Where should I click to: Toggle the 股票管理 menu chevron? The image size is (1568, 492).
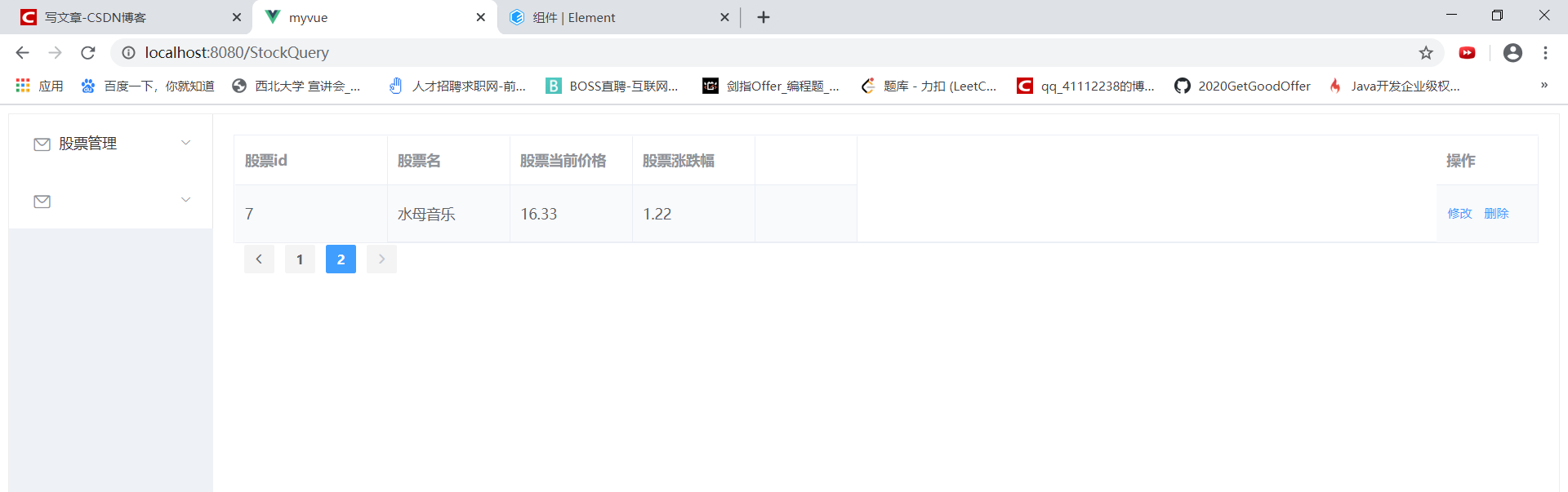pyautogui.click(x=185, y=143)
